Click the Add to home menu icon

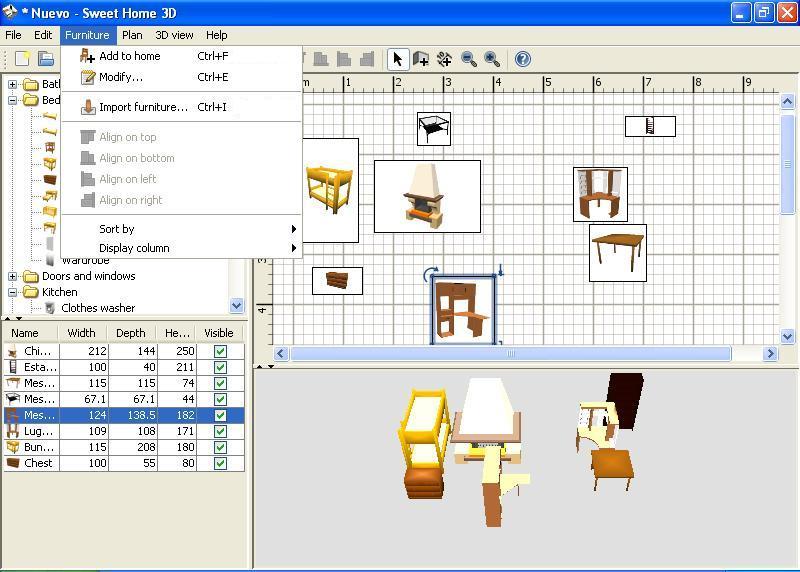[x=87, y=56]
